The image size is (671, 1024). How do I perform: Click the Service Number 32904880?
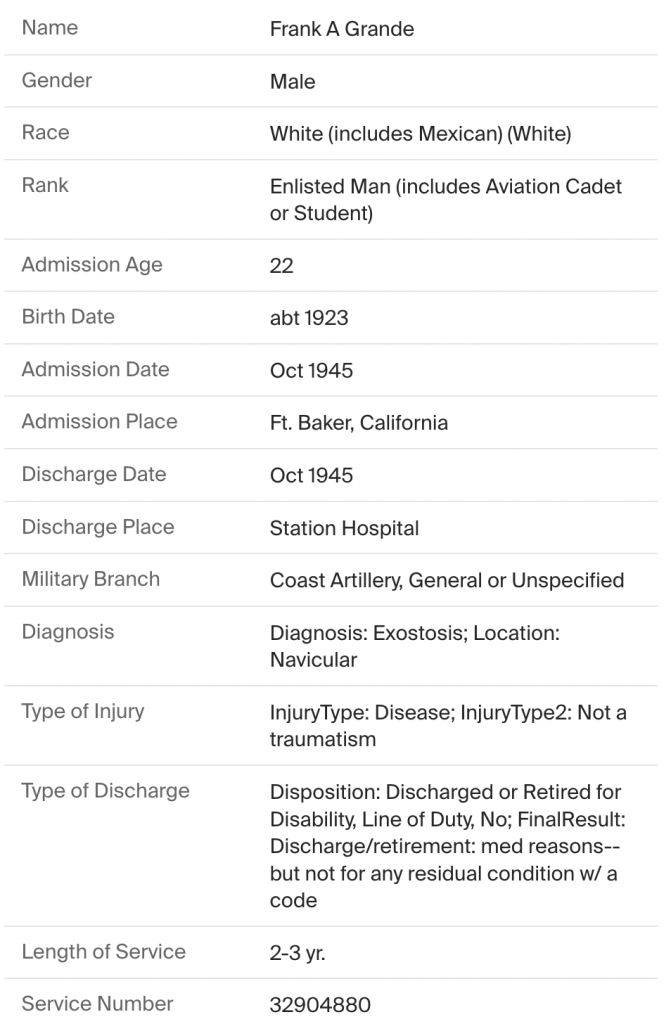[x=320, y=1004]
